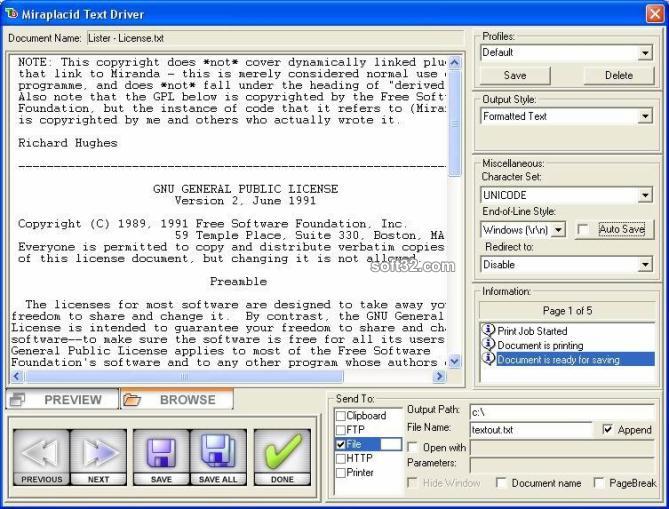The image size is (669, 509).
Task: Click 'GNU GENERAL PUBLIC LICENSE' heading text
Action: pos(245,189)
